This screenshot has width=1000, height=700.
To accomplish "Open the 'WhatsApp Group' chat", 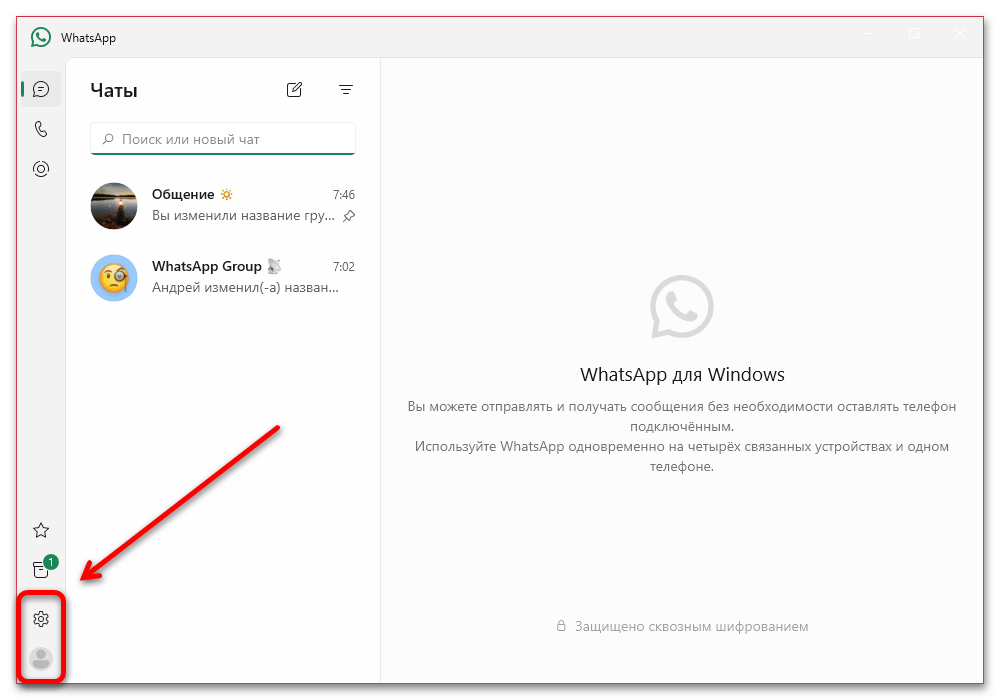I will point(223,277).
